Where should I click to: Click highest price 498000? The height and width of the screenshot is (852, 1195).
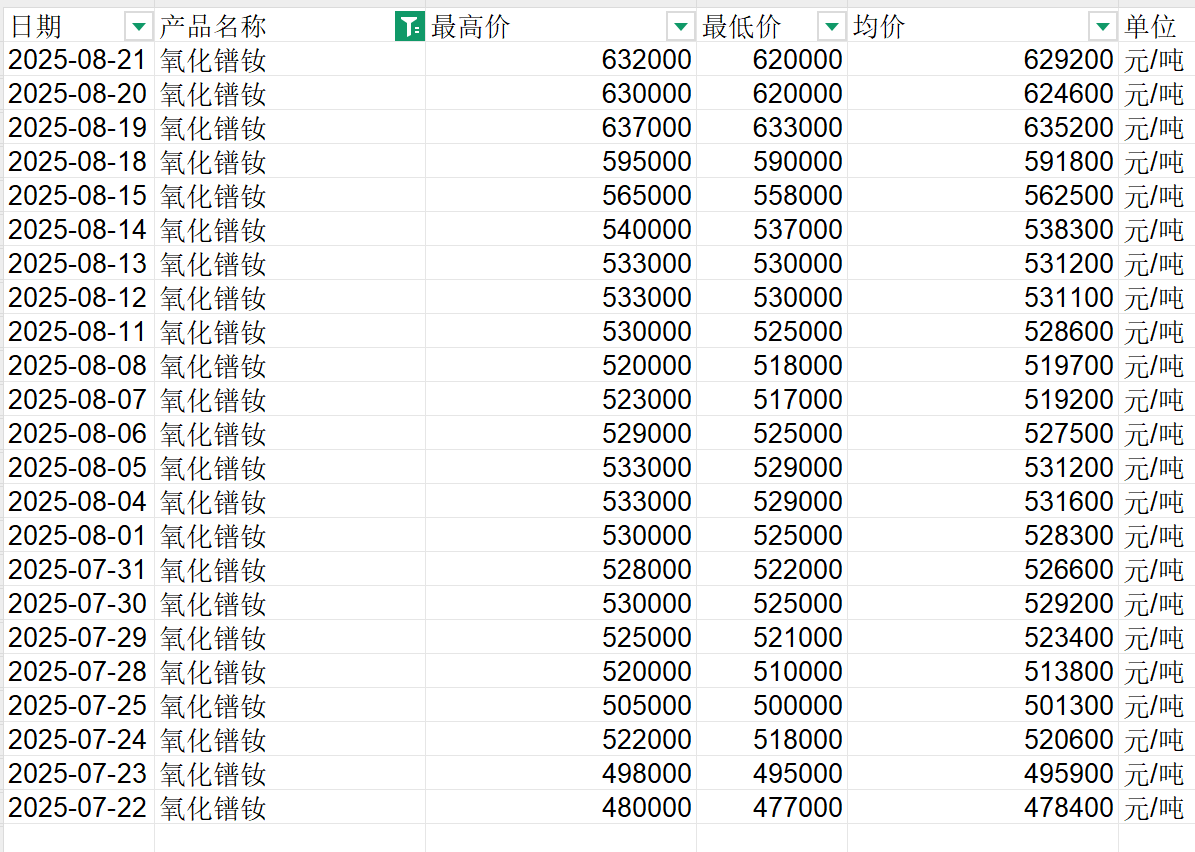click(x=560, y=773)
